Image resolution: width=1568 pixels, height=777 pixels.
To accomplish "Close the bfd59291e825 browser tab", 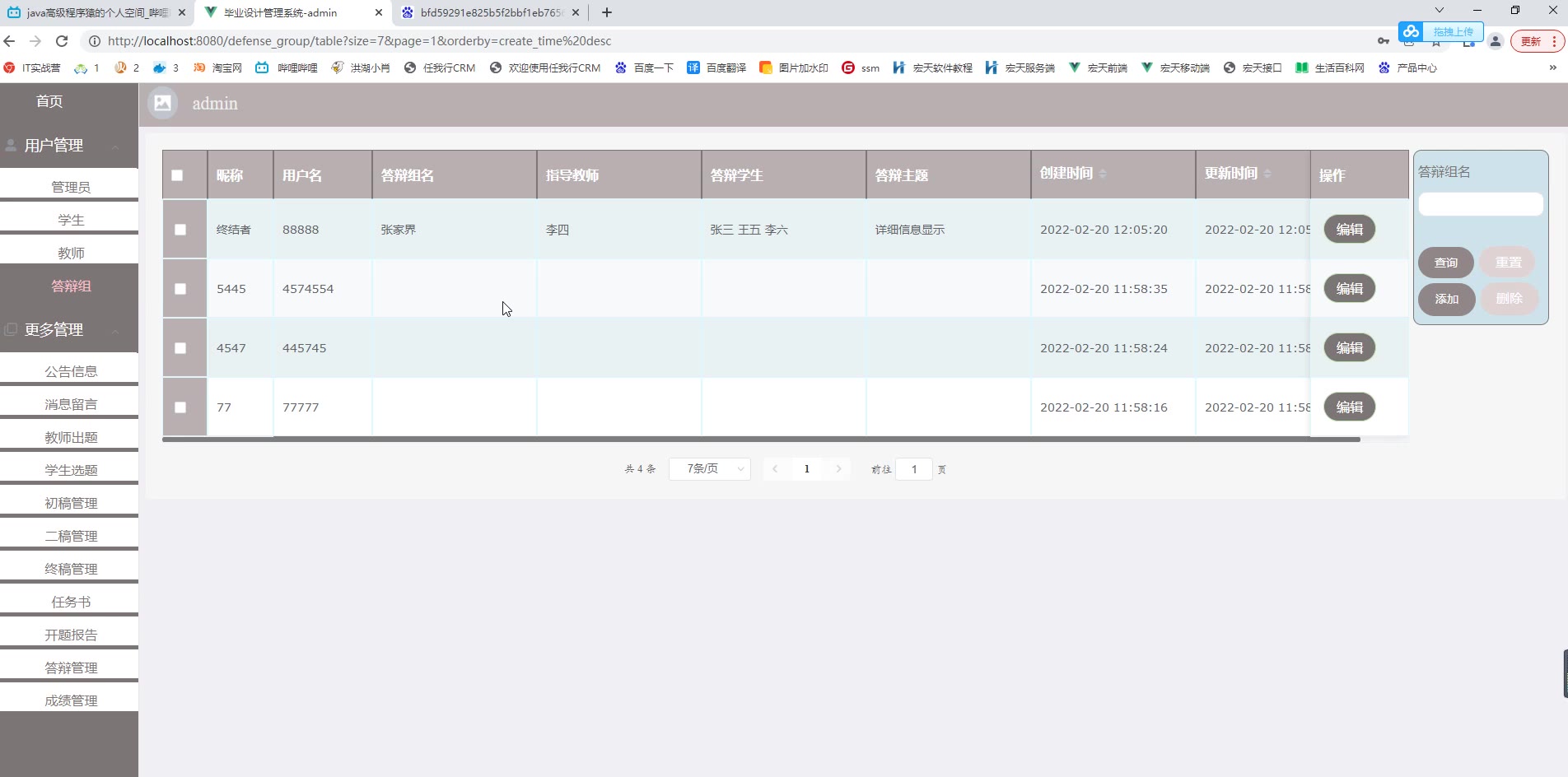I will pos(575,12).
